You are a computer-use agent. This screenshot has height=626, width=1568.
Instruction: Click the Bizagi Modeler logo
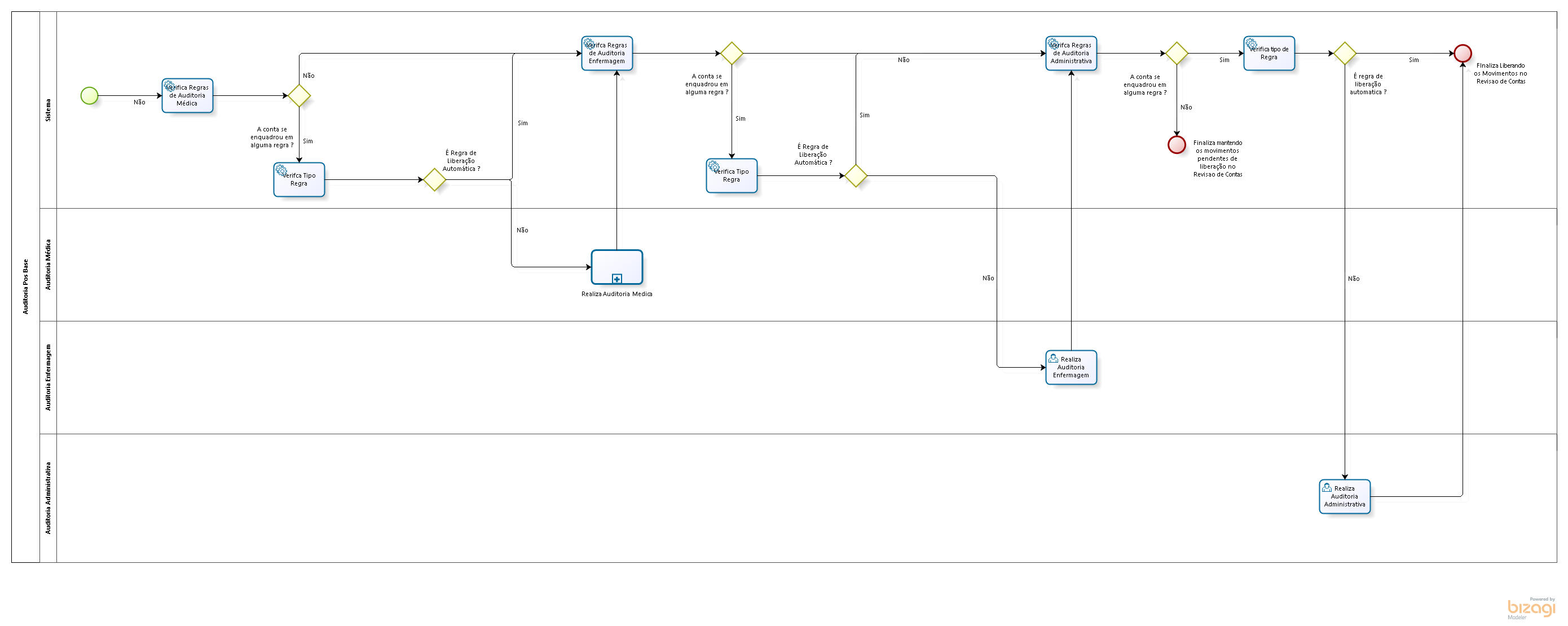1530,609
